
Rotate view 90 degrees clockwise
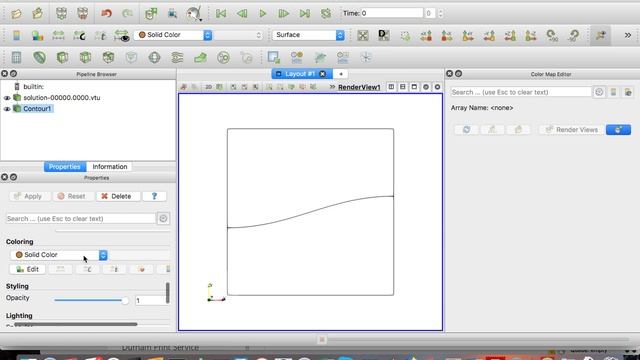tap(552, 36)
